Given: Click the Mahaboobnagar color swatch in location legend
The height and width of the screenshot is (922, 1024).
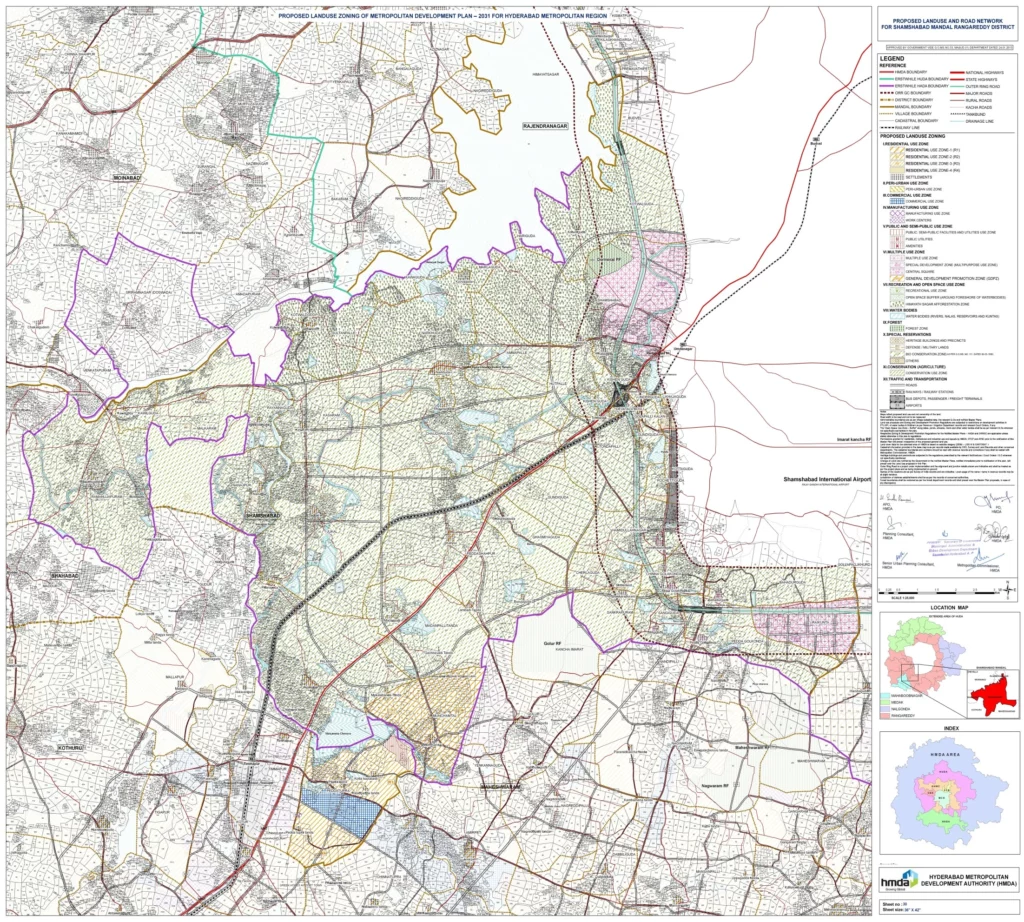Looking at the screenshot, I should point(885,694).
